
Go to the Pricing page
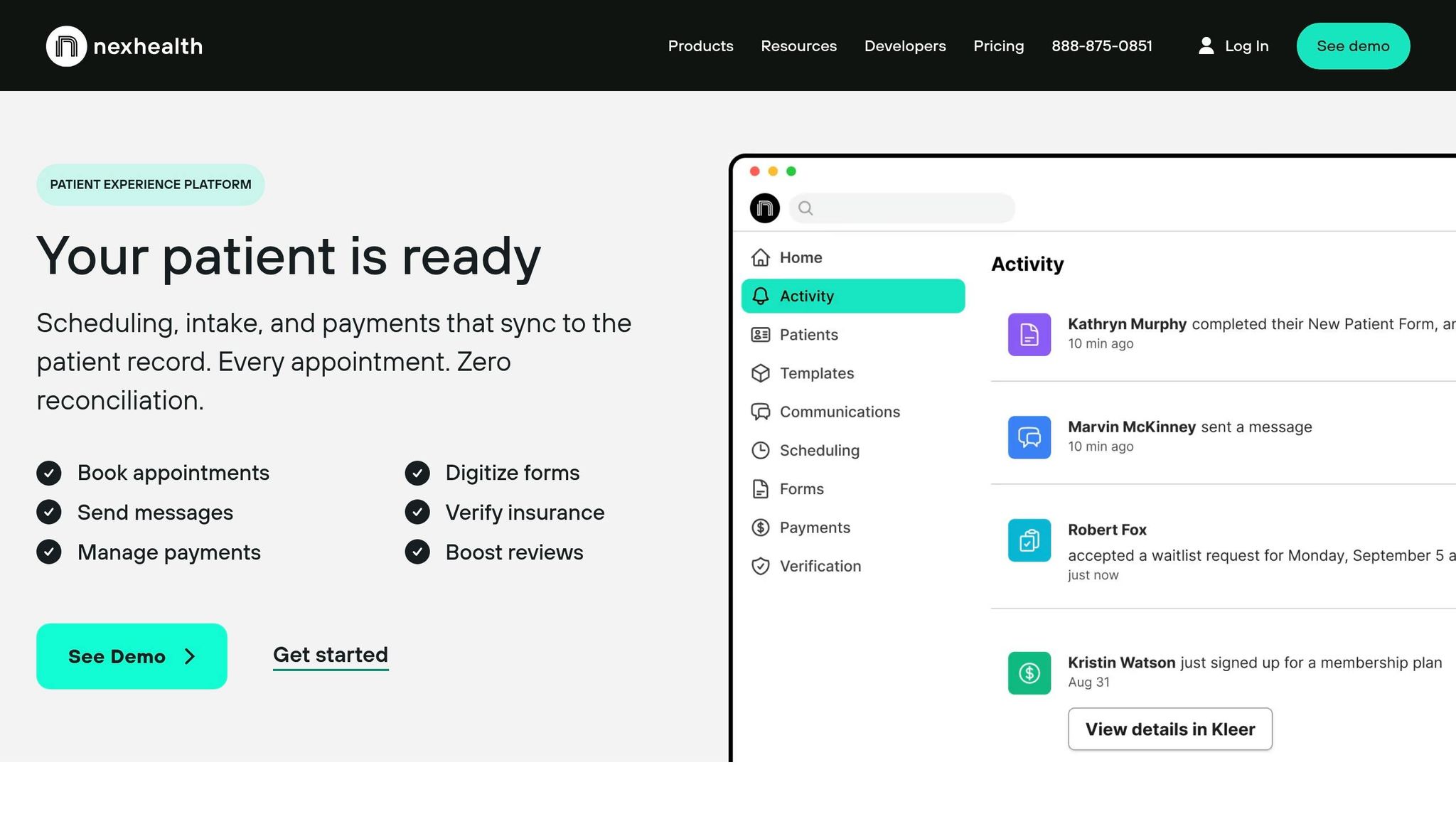pos(998,46)
